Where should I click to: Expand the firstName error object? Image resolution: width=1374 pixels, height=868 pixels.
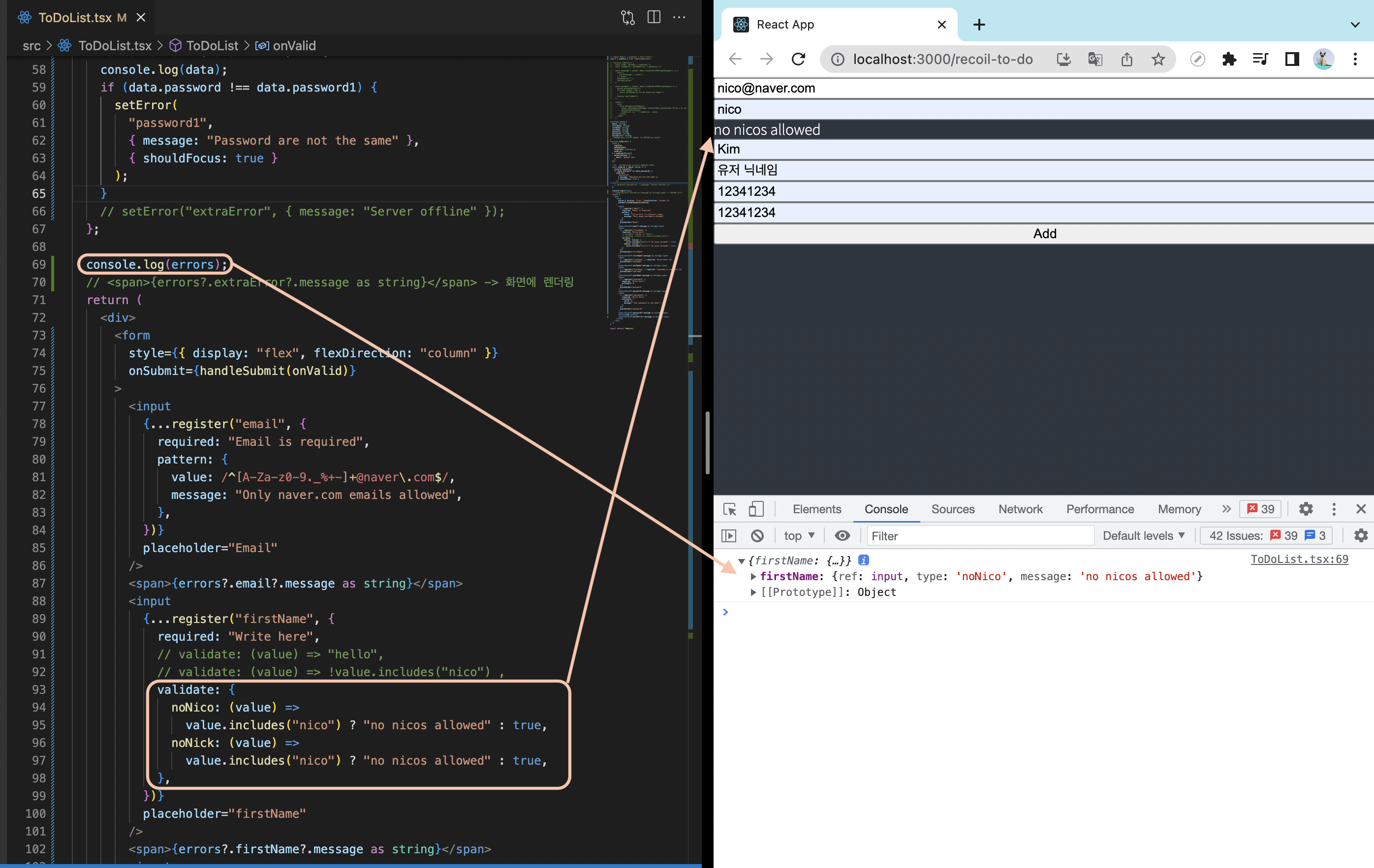(x=753, y=576)
